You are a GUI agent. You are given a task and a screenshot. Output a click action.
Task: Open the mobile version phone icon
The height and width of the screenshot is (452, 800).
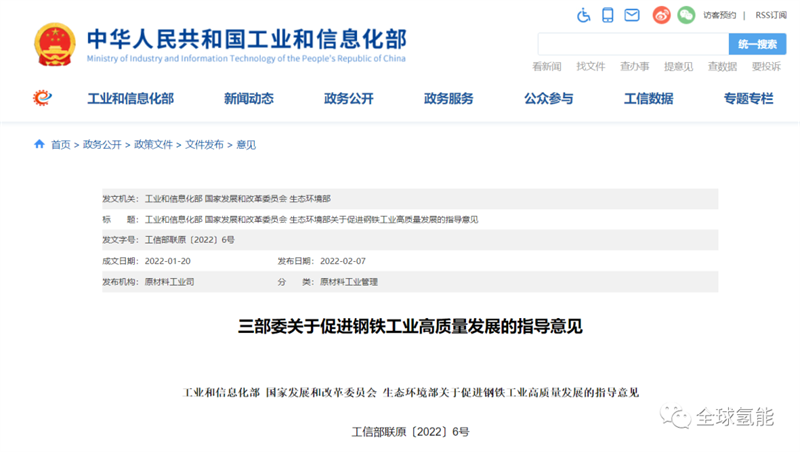(607, 15)
